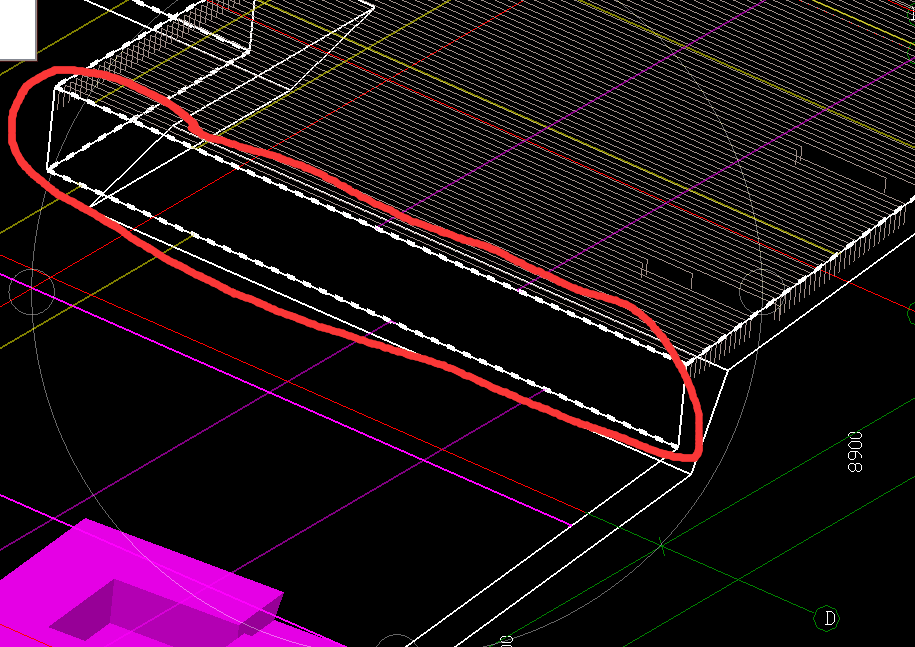The width and height of the screenshot is (915, 647).
Task: Click the green grid bubble labeled D
Action: (x=828, y=618)
